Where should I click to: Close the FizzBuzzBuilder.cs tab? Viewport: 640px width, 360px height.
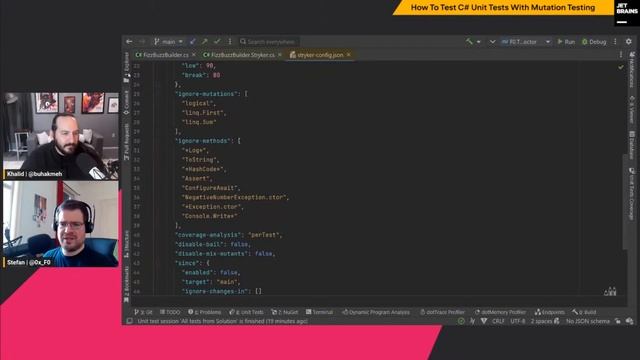194,55
